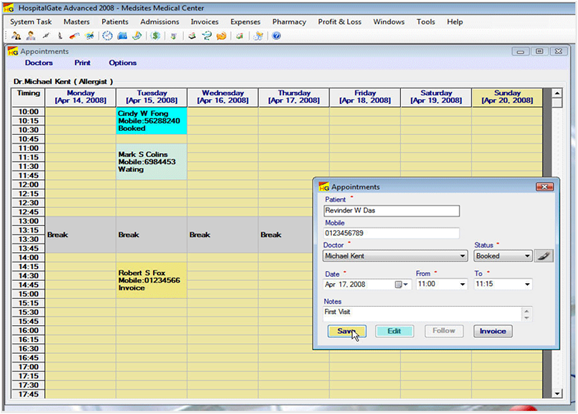578x414 pixels.
Task: Click the Save button
Action: click(347, 331)
